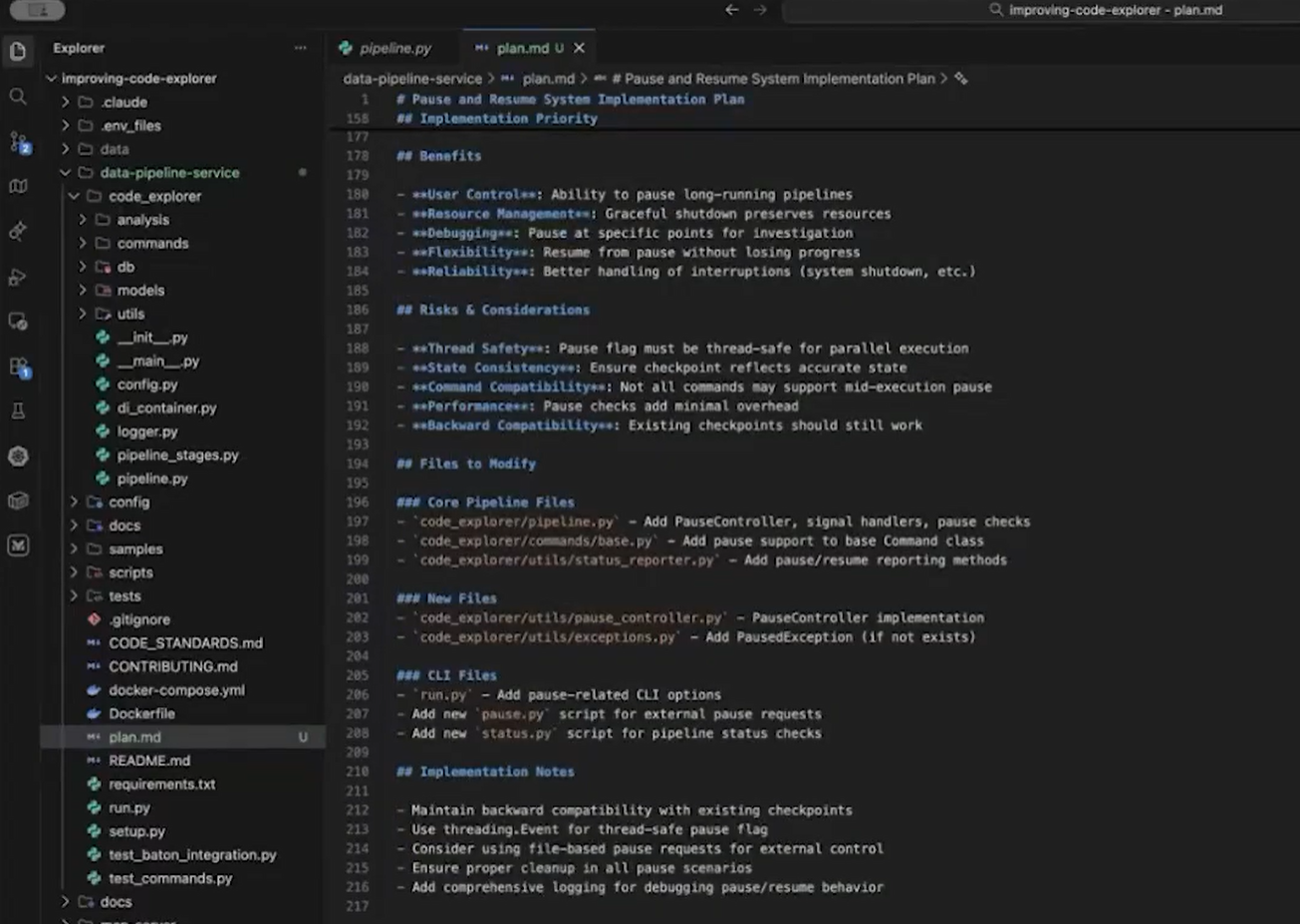The image size is (1300, 924).
Task: Click the '## Risks & Considerations' heading
Action: 493,310
